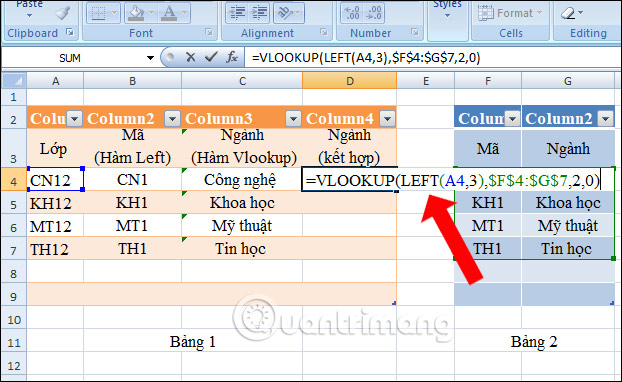Open filter dropdown for Bảng 1 first column A2
The width and height of the screenshot is (622, 382).
(x=75, y=118)
